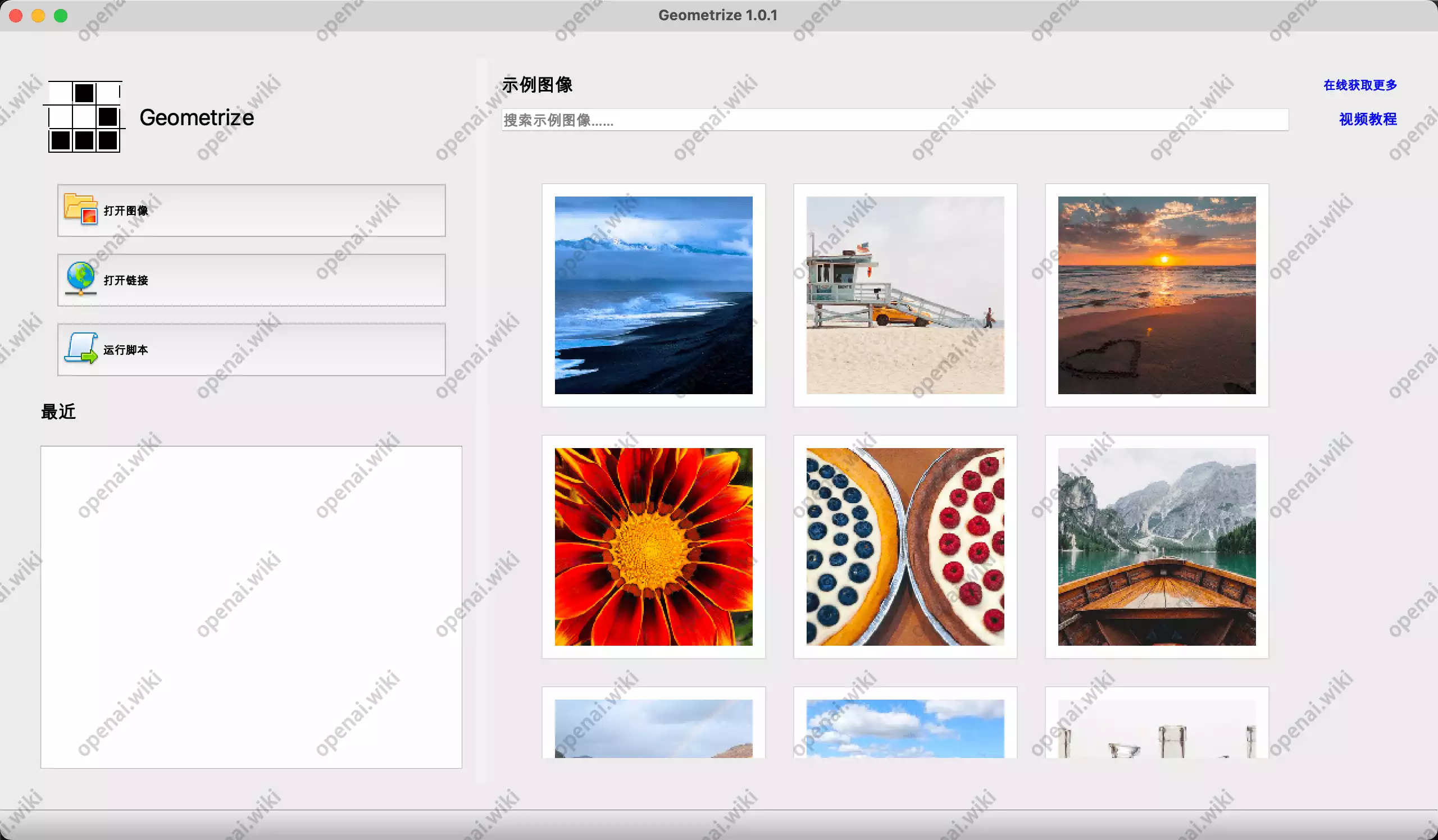Click the 示例图像 heading text

pos(537,85)
